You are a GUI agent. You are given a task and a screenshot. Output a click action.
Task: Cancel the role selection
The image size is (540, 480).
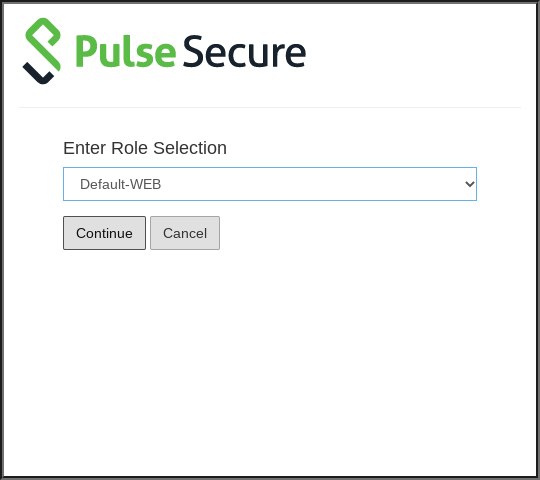[x=185, y=233]
